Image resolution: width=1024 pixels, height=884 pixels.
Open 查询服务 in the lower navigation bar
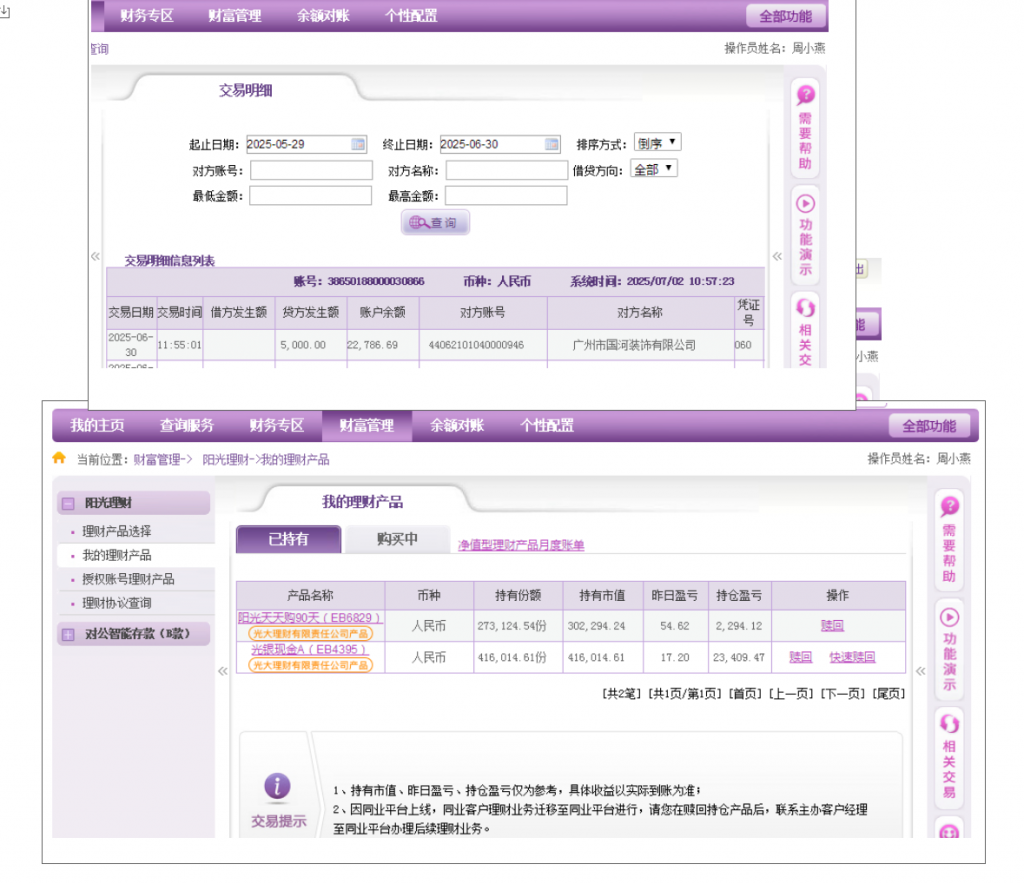point(187,426)
